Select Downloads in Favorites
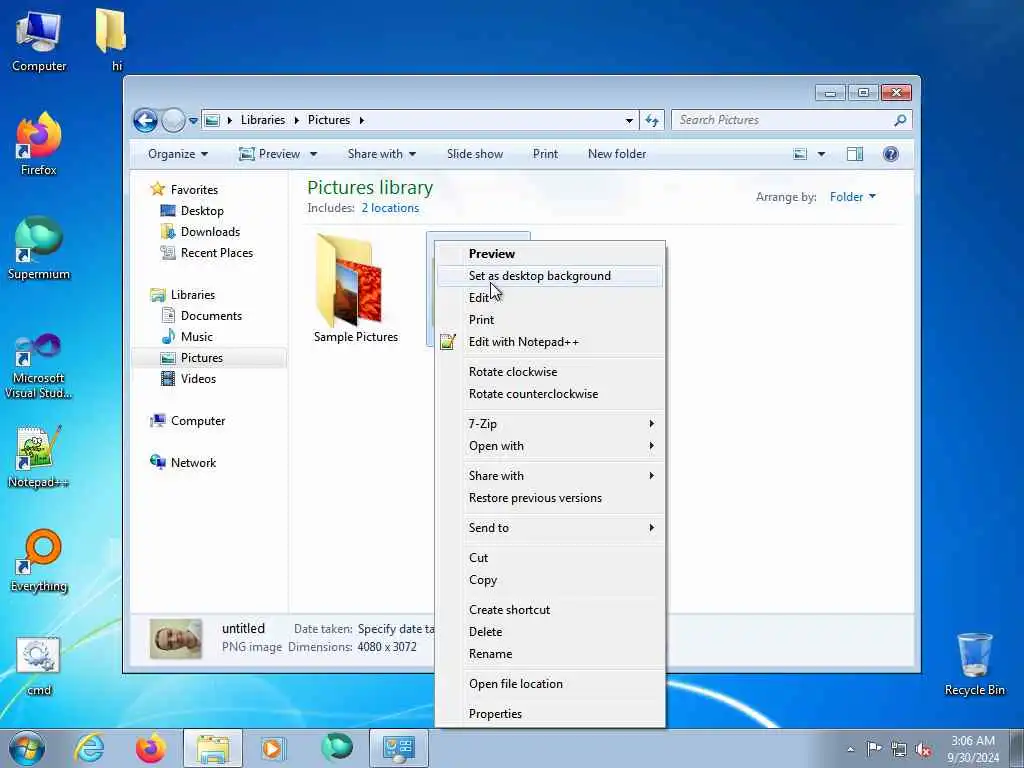The width and height of the screenshot is (1024, 768). point(201,232)
